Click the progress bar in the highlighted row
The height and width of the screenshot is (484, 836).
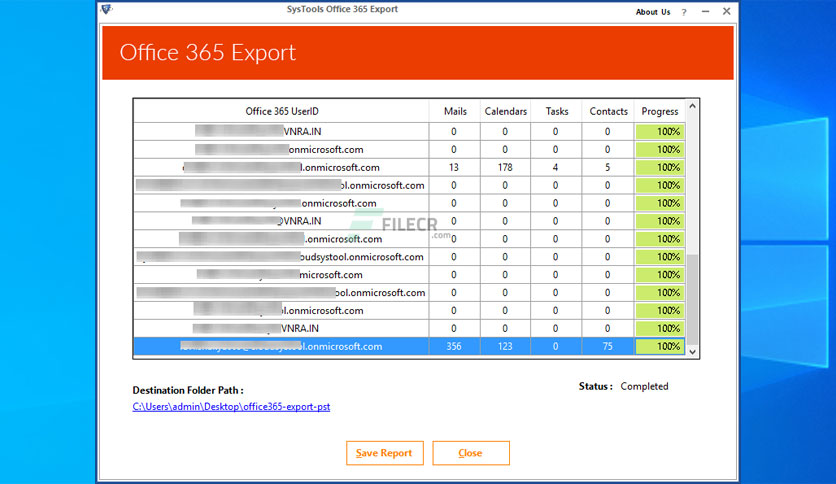[660, 346]
